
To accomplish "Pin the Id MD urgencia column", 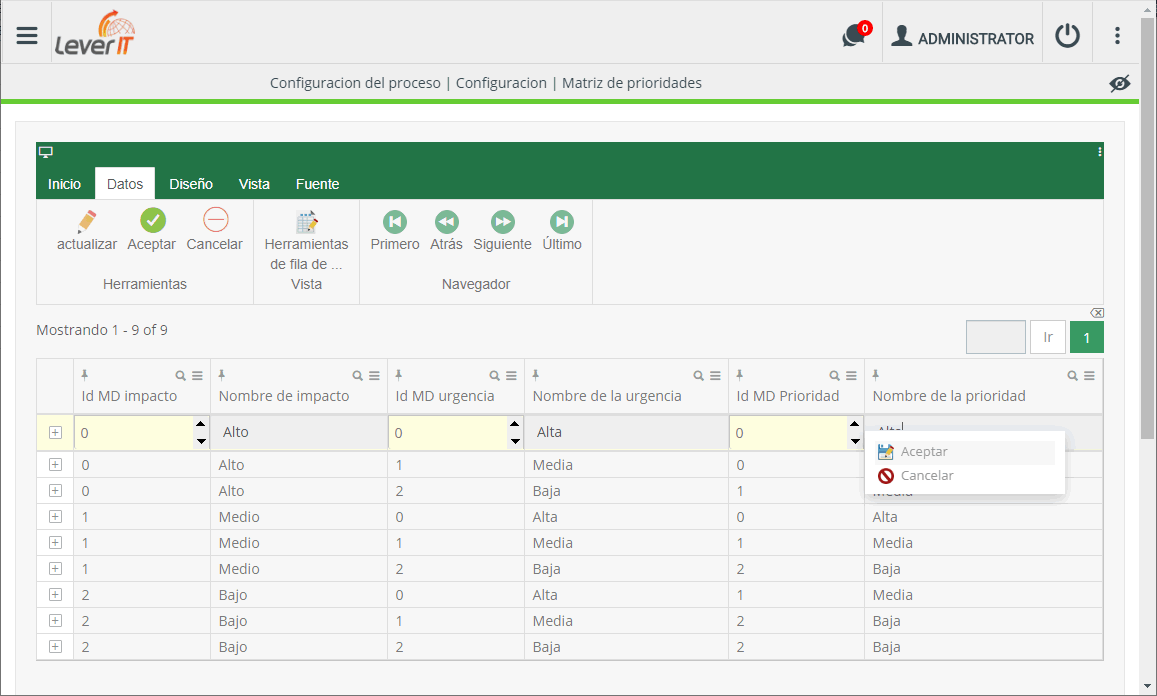I will point(398,375).
